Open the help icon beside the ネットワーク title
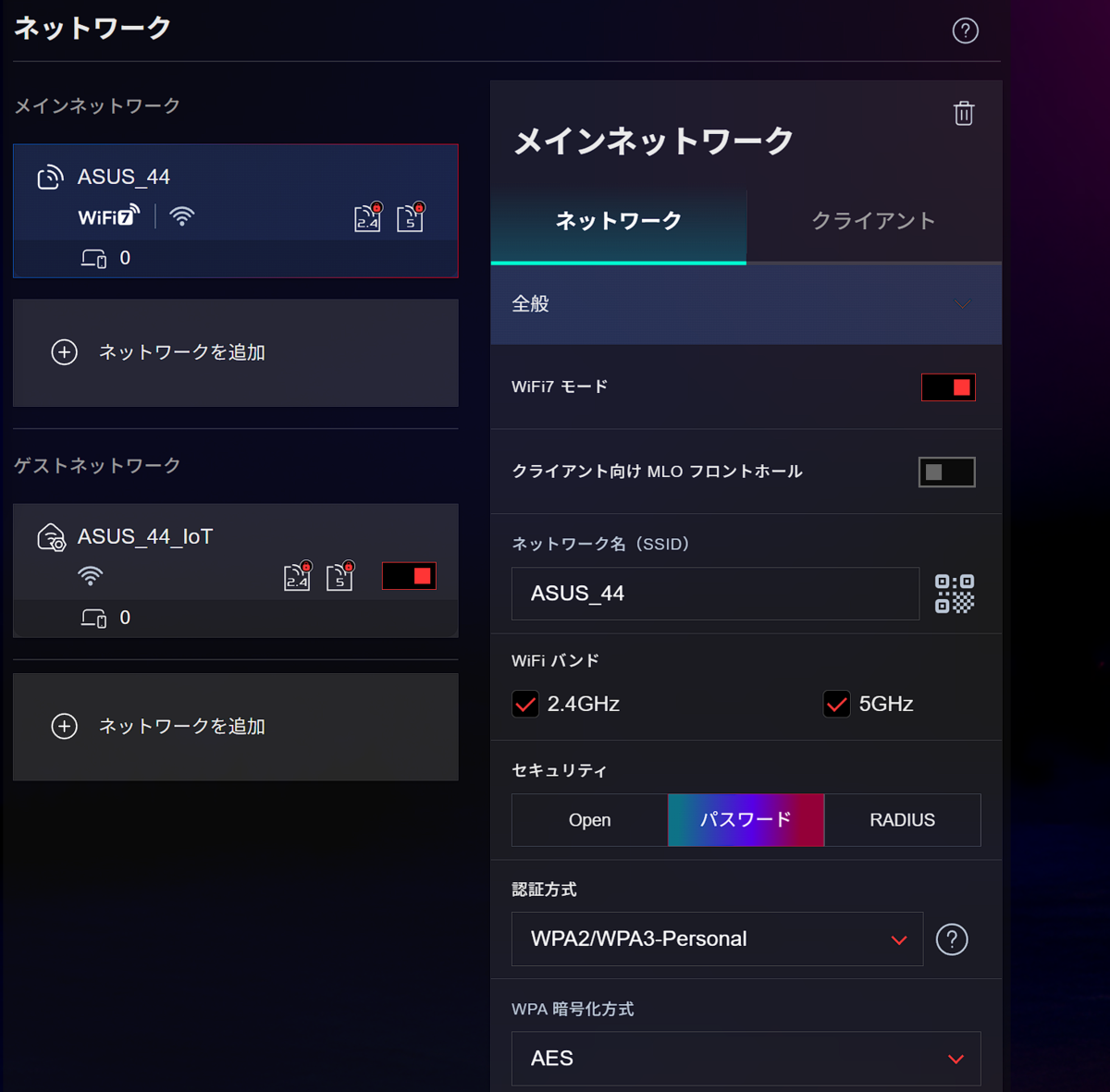The width and height of the screenshot is (1110, 1092). [x=965, y=31]
